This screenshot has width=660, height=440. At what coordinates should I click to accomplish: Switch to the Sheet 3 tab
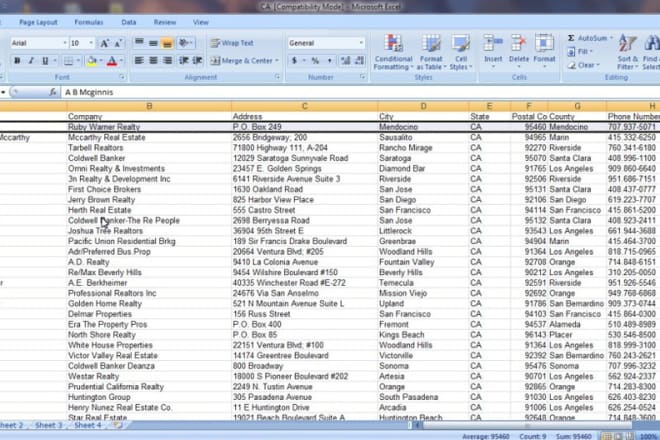click(x=48, y=425)
